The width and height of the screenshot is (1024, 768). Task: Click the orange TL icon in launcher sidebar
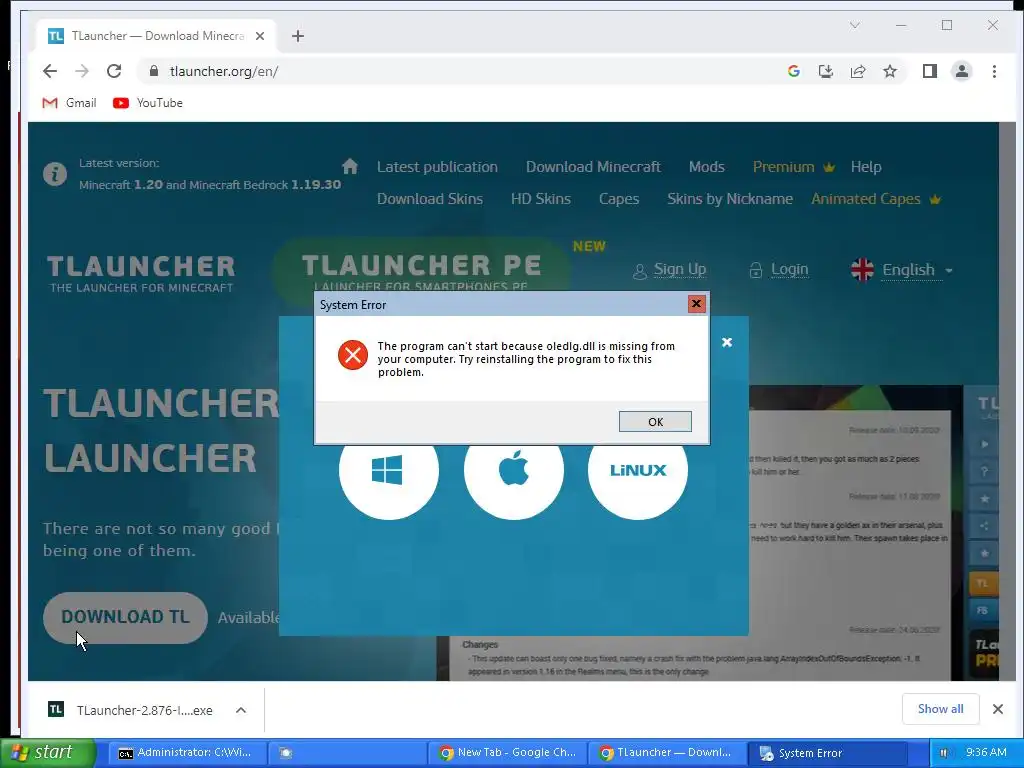pyautogui.click(x=982, y=583)
